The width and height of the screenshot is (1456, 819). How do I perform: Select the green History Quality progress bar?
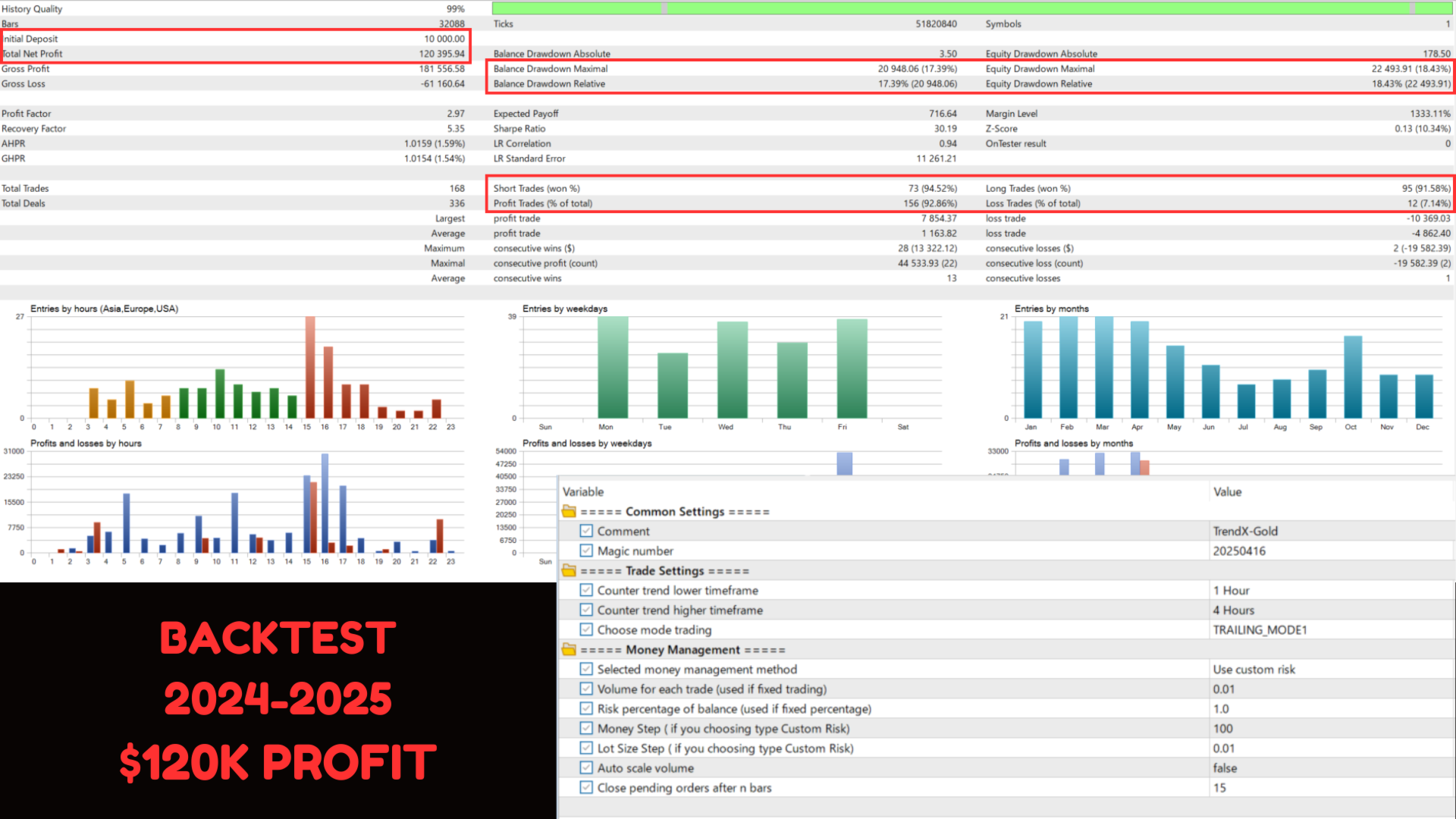coord(972,8)
